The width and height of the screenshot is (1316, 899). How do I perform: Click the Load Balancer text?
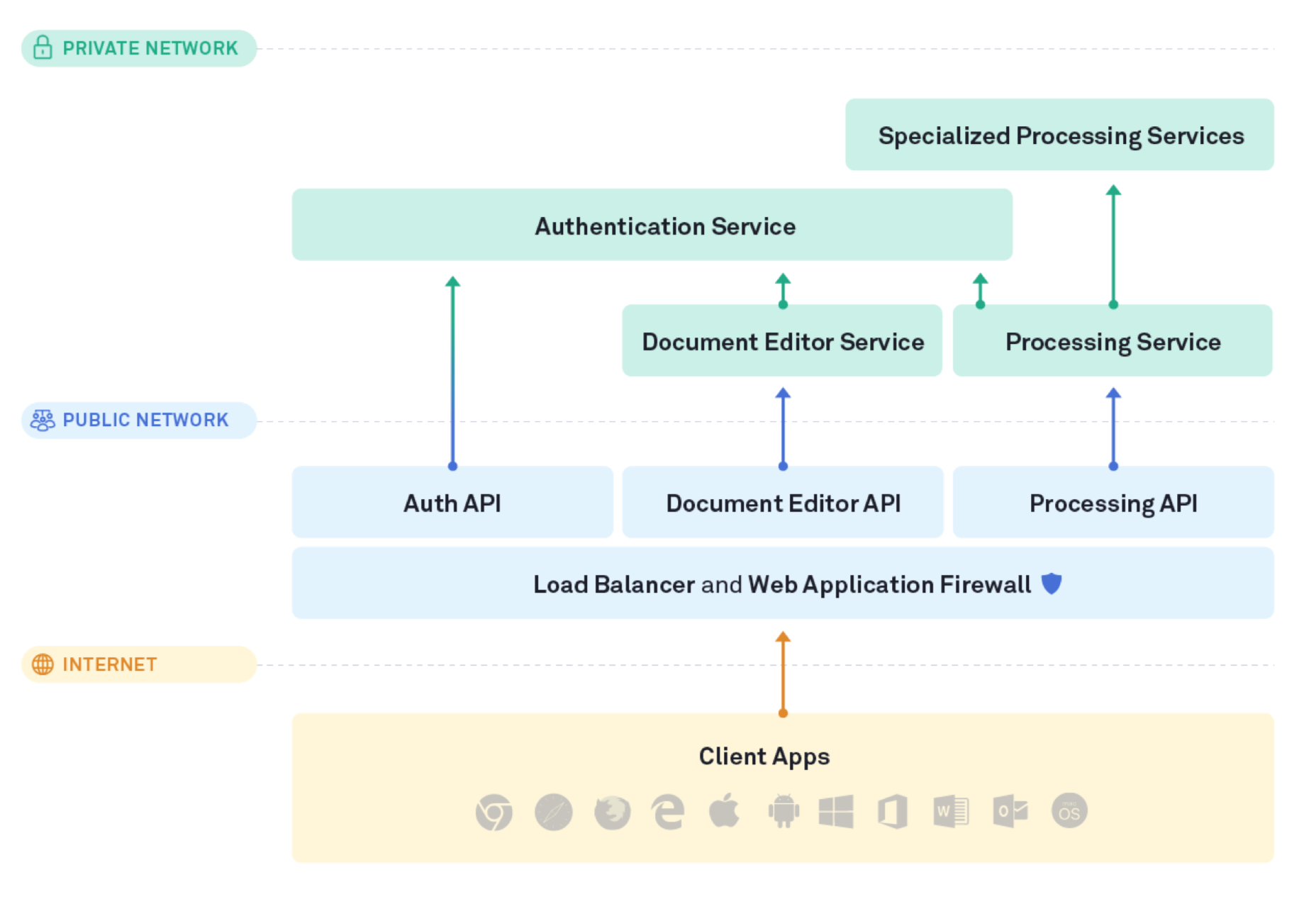(614, 584)
